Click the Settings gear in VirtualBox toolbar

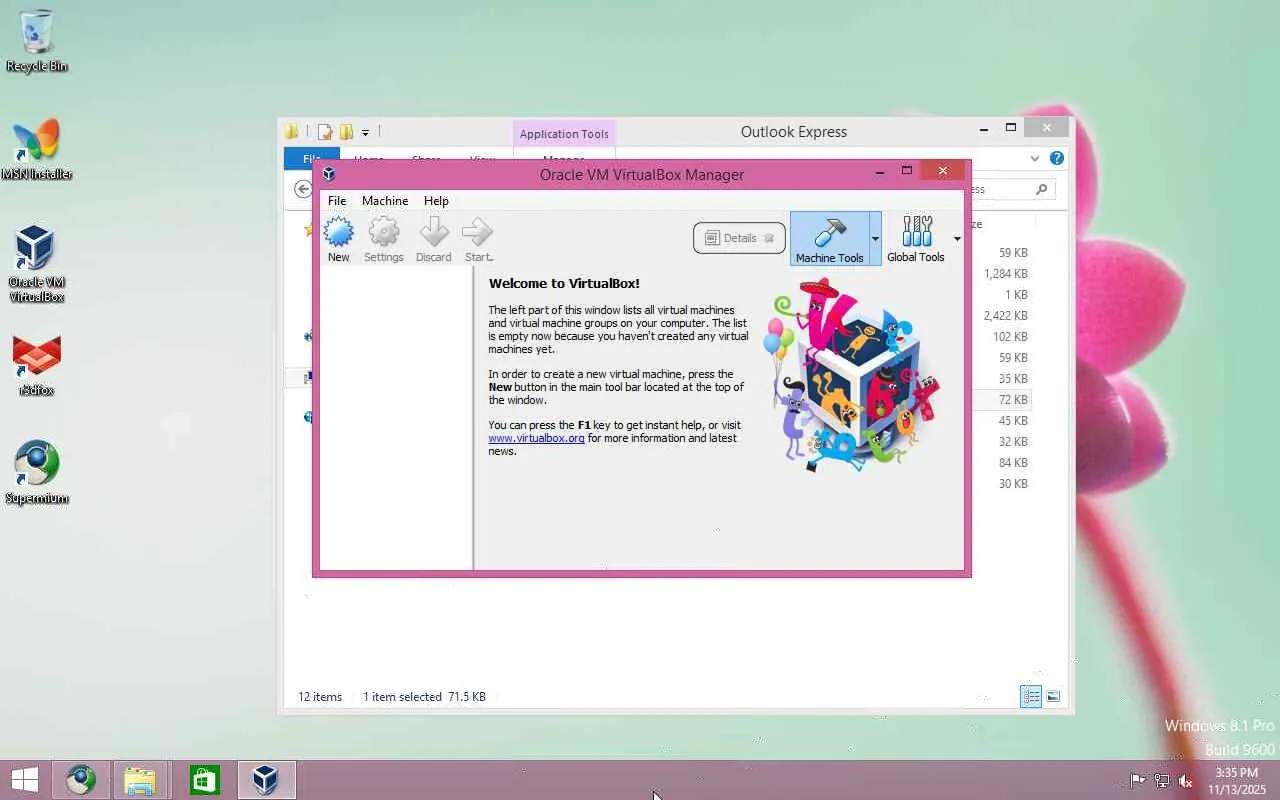point(384,240)
